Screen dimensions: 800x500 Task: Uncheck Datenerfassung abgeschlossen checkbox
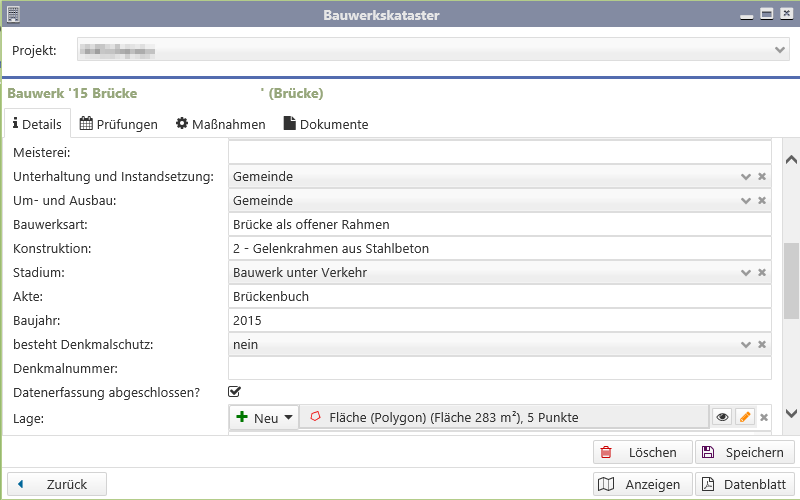tap(235, 392)
